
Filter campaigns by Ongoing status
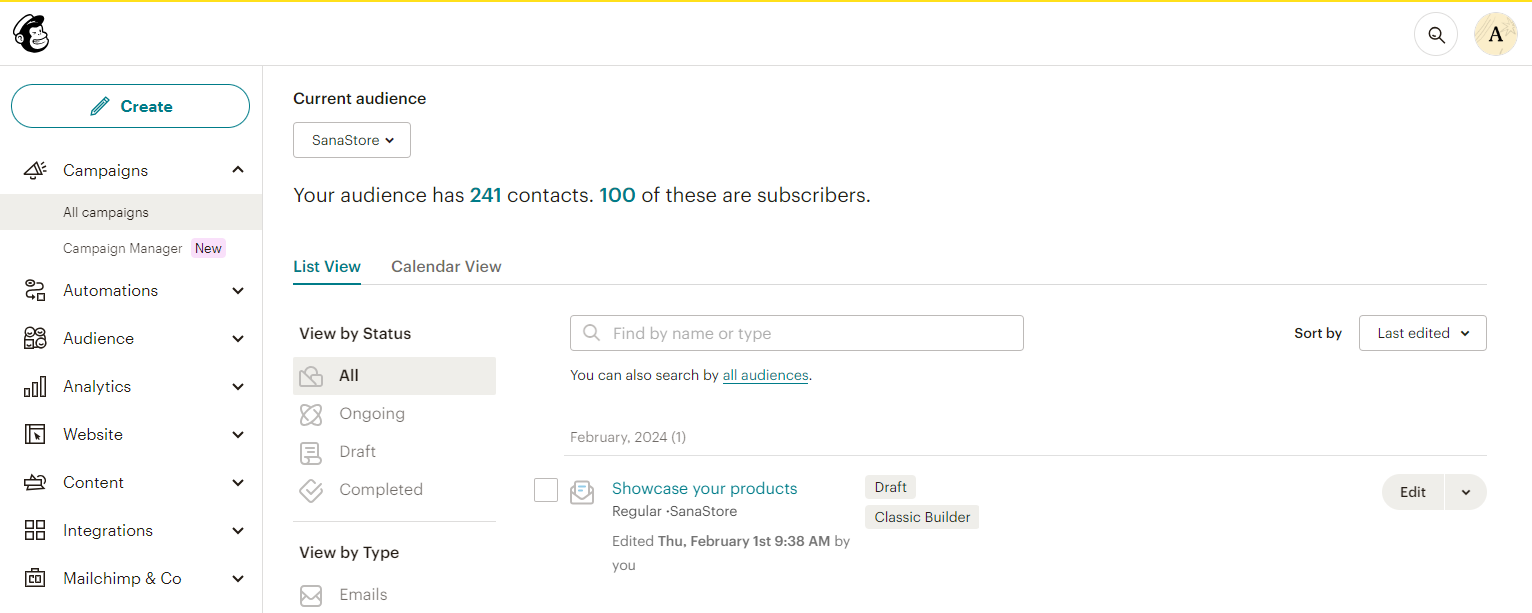tap(394, 414)
